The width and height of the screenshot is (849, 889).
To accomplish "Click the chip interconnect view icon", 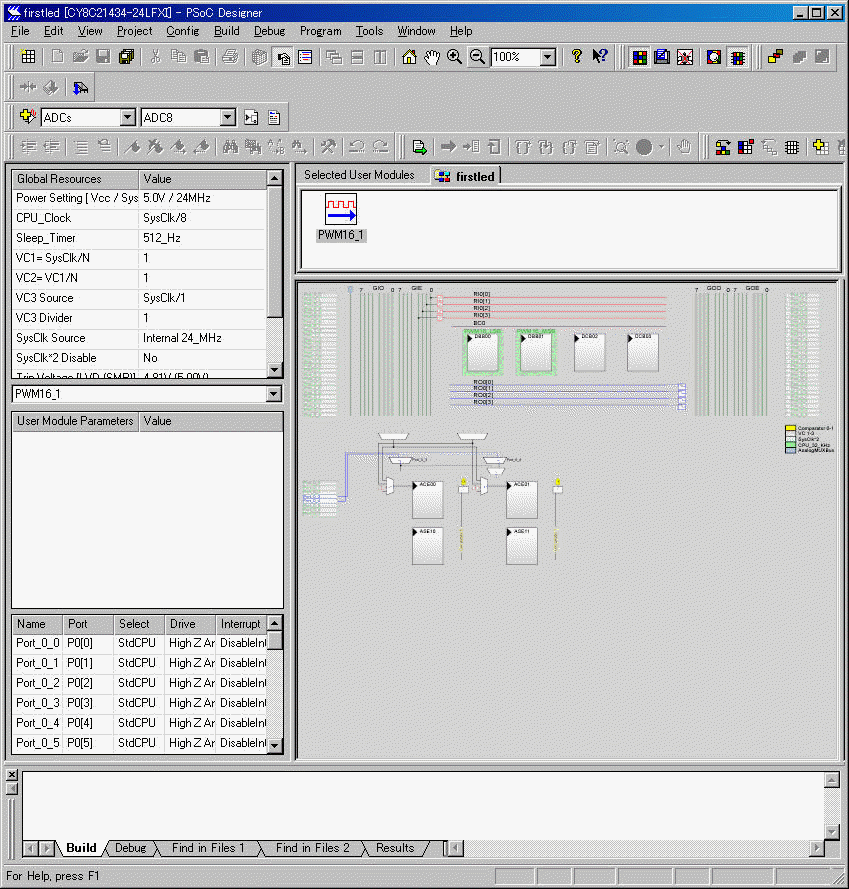I will point(738,57).
